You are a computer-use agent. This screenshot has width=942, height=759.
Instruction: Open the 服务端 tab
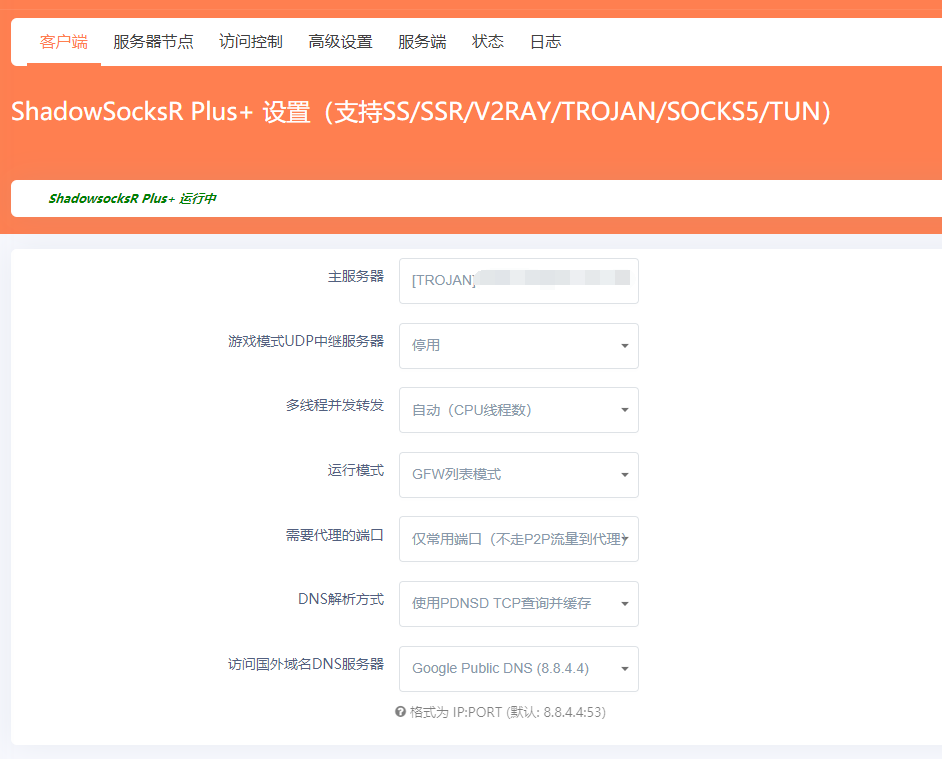click(x=421, y=42)
